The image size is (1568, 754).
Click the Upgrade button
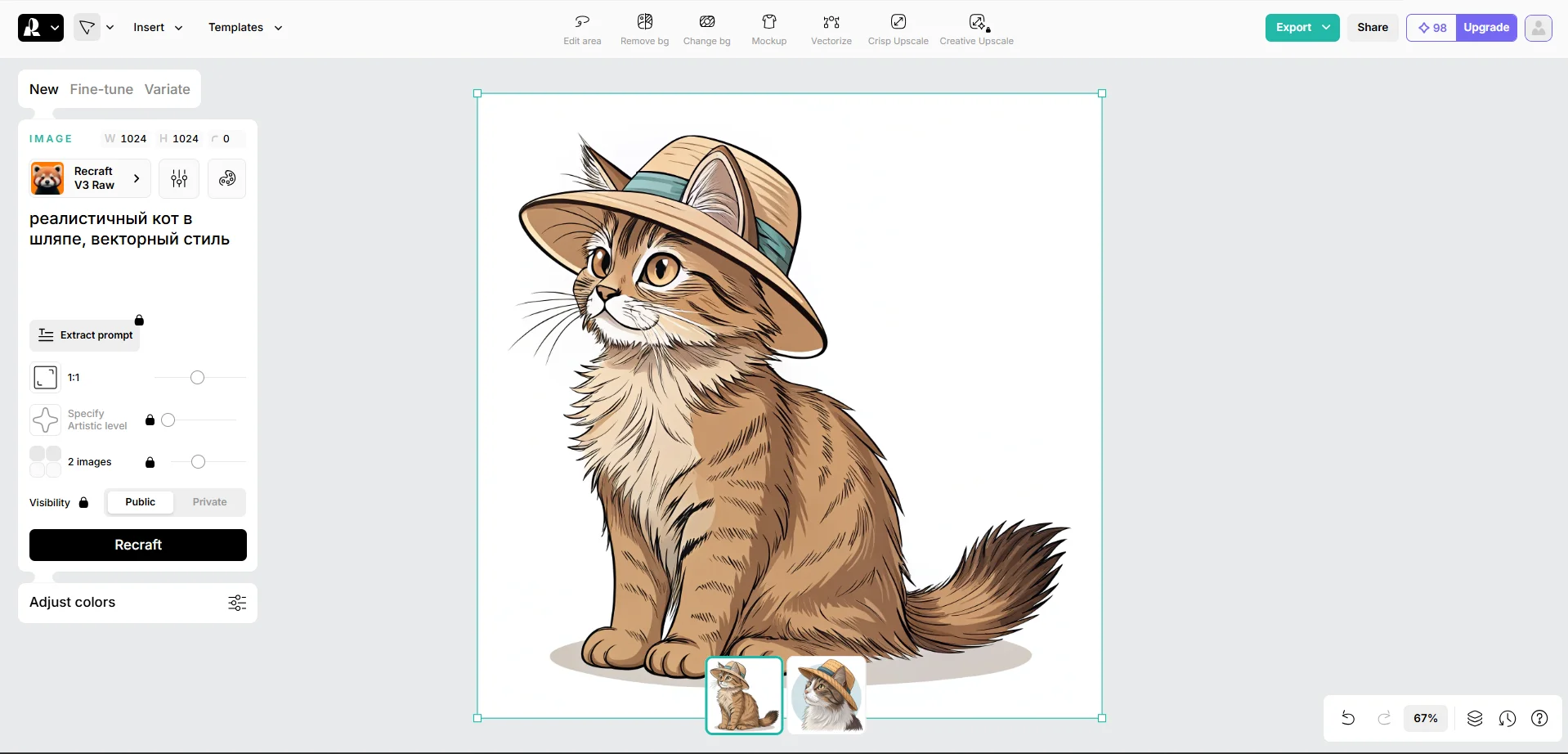[1486, 28]
